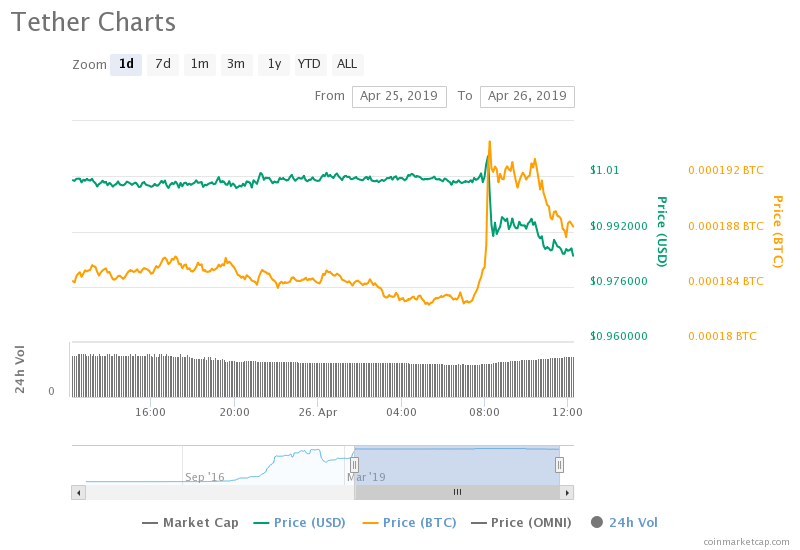Image resolution: width=800 pixels, height=550 pixels.
Task: Click the 12:00 time axis label
Action: point(567,412)
